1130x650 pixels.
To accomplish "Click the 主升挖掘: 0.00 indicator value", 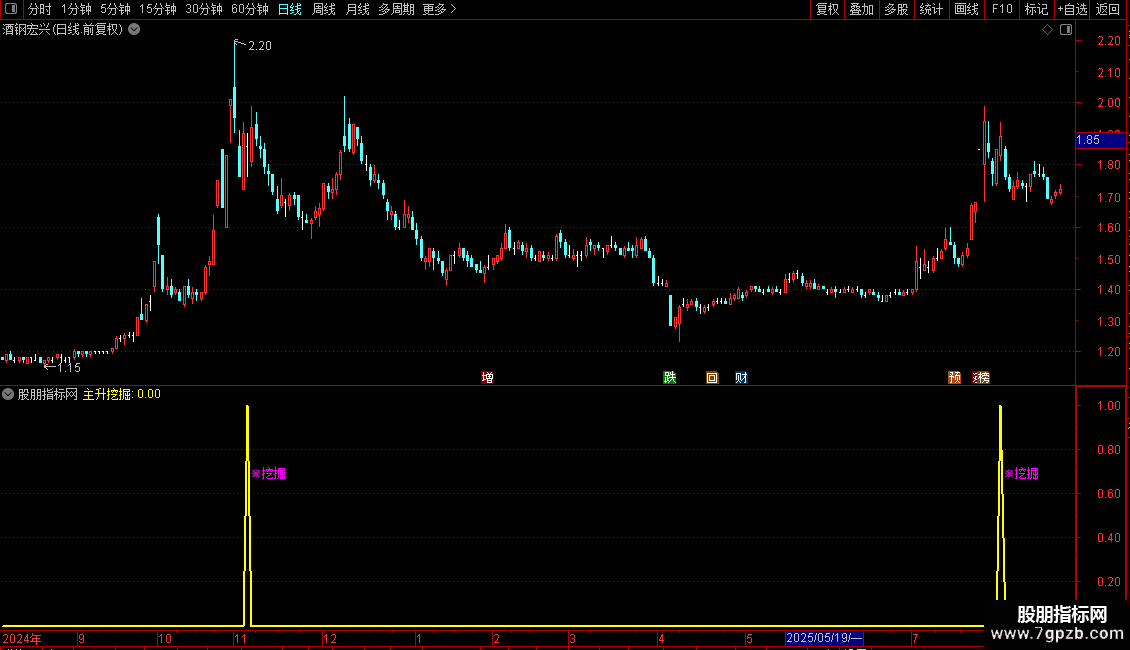I will 122,394.
